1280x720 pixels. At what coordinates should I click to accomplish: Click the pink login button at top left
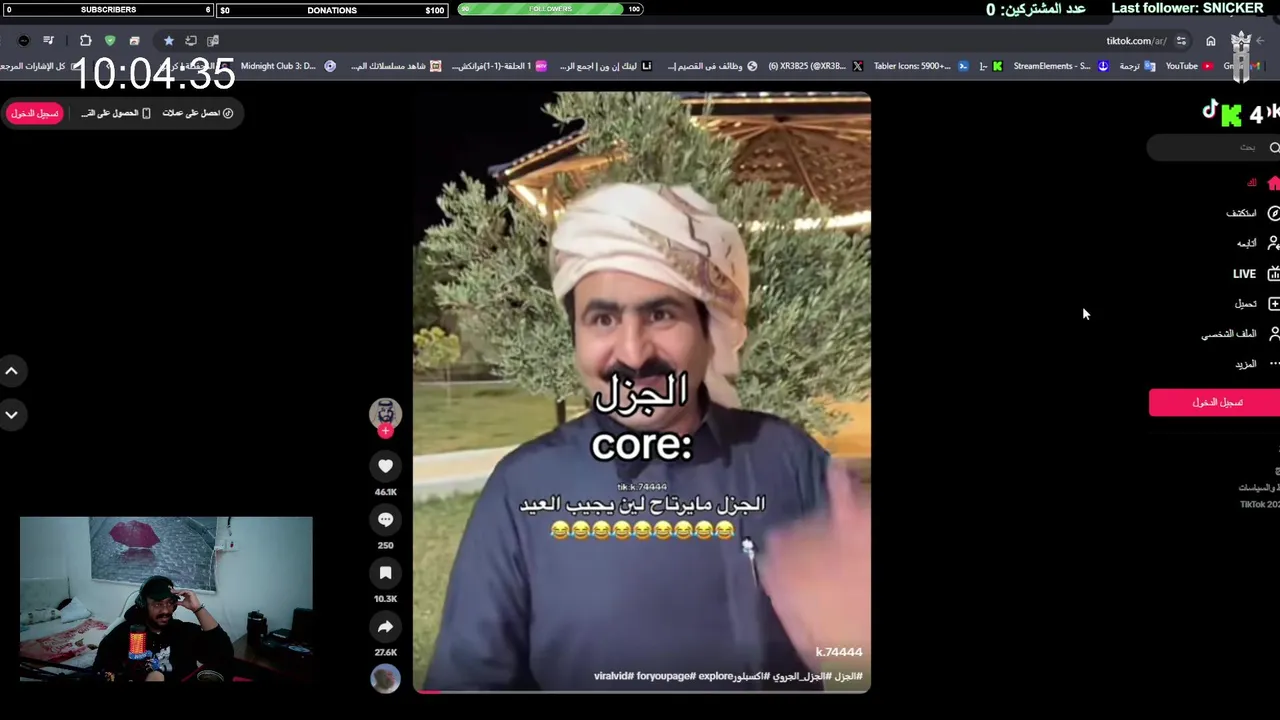[35, 113]
